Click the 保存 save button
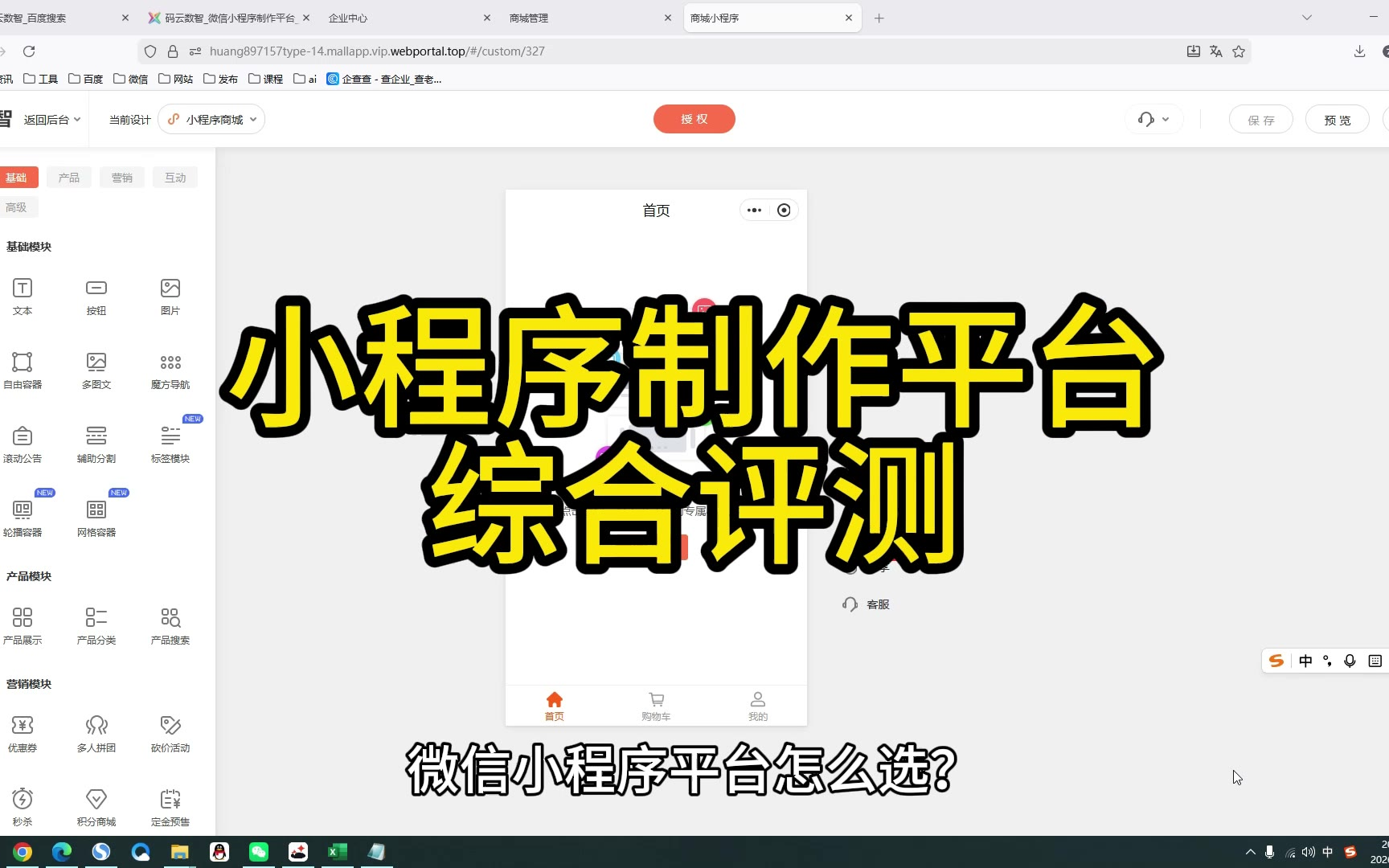This screenshot has width=1389, height=868. 1261,120
